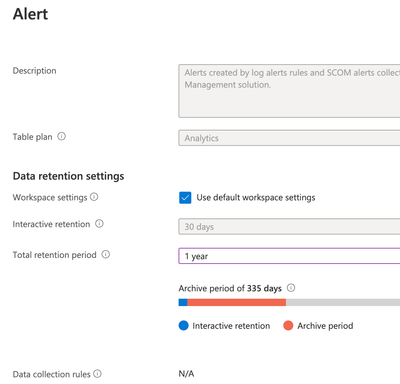Image resolution: width=400 pixels, height=384 pixels.
Task: Click the blue interactive segment of retention bar
Action: click(x=183, y=302)
